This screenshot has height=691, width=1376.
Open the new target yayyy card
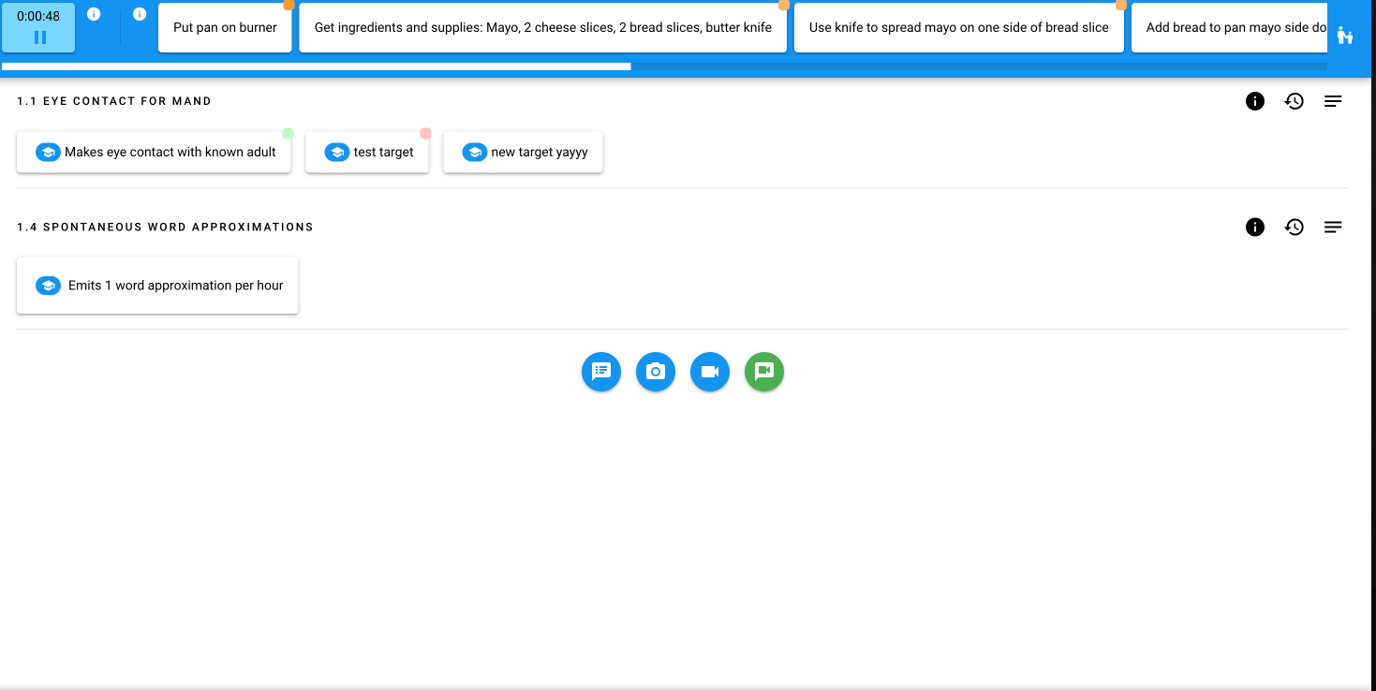coord(523,152)
